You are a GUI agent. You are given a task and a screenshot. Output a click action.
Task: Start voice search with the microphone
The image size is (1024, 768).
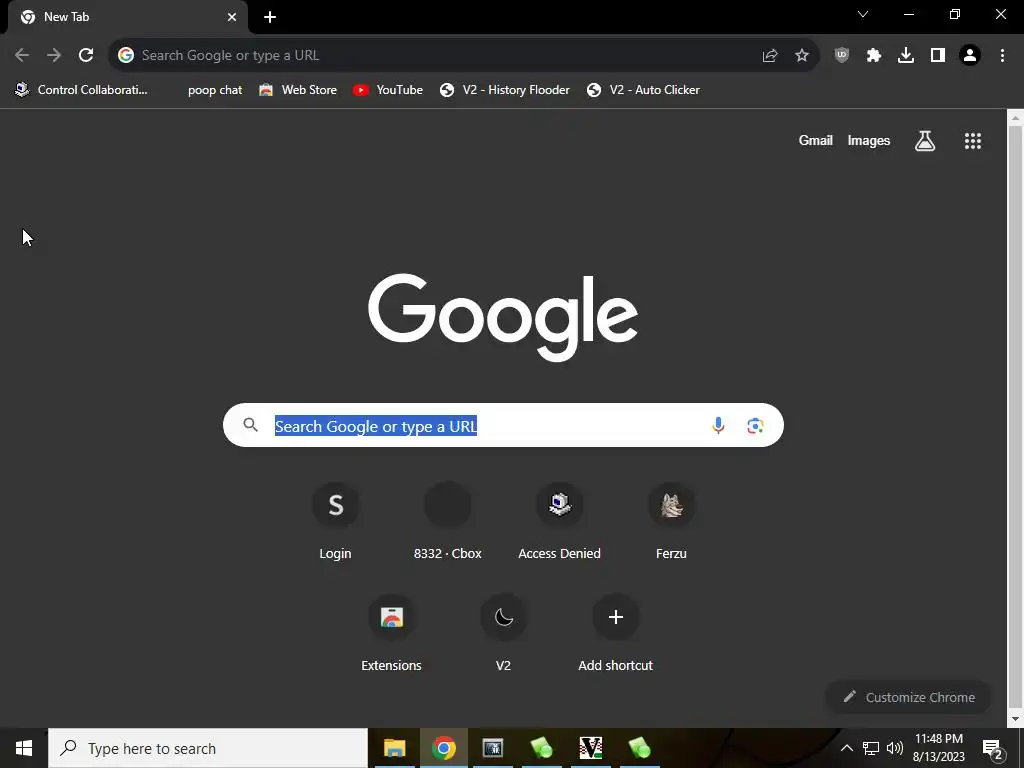(x=718, y=425)
